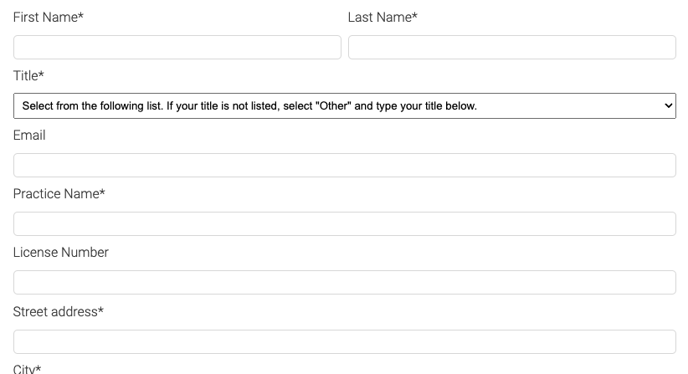Click the required asterisk after Last Name
The height and width of the screenshot is (374, 688).
pos(415,15)
